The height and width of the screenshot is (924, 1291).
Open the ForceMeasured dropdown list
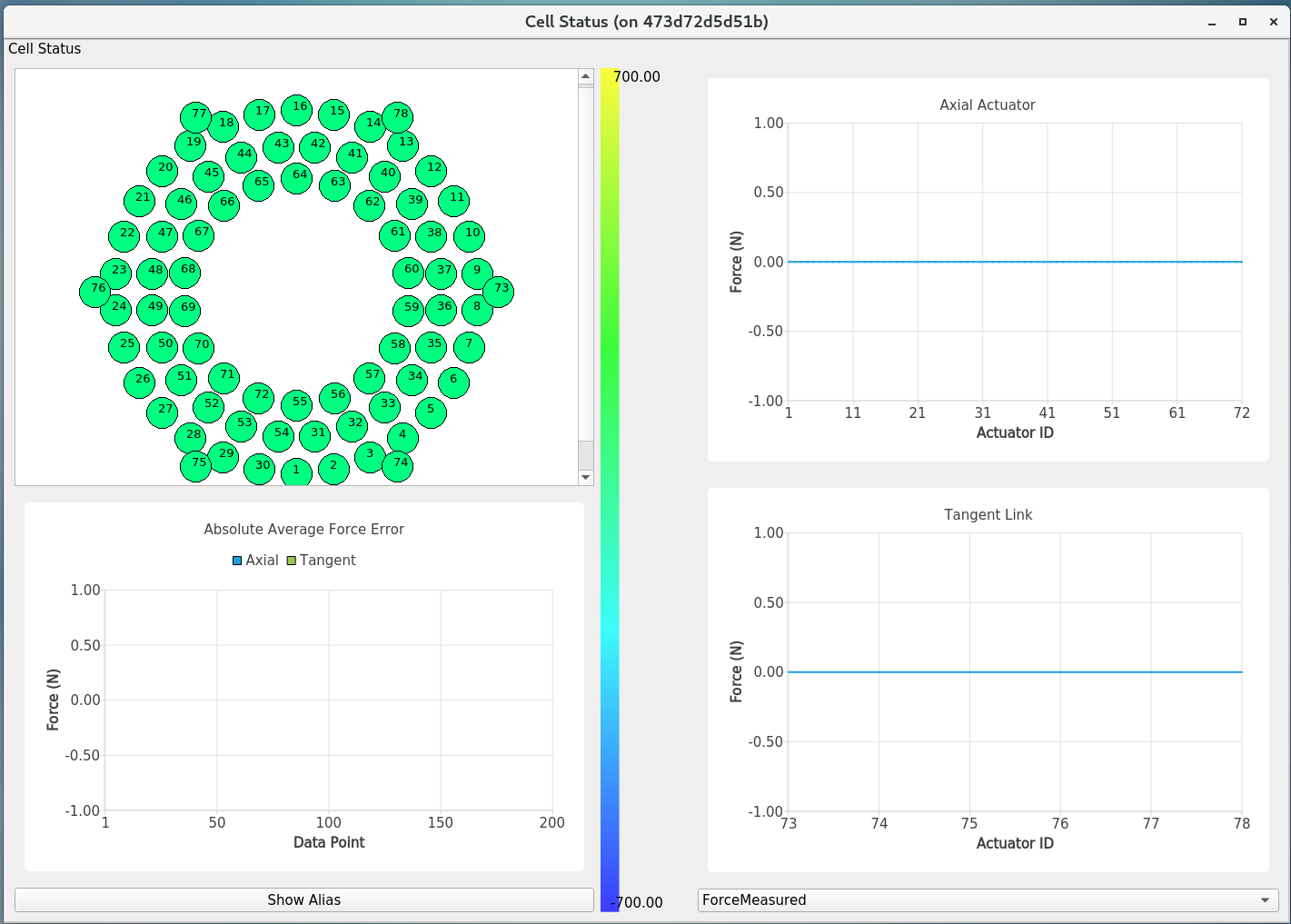(988, 899)
